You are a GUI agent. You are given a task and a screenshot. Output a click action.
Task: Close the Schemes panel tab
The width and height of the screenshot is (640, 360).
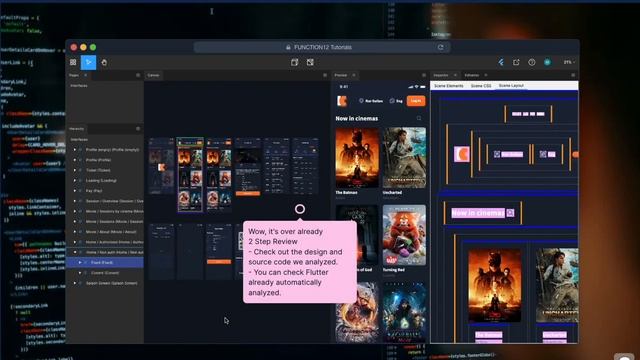pos(485,76)
